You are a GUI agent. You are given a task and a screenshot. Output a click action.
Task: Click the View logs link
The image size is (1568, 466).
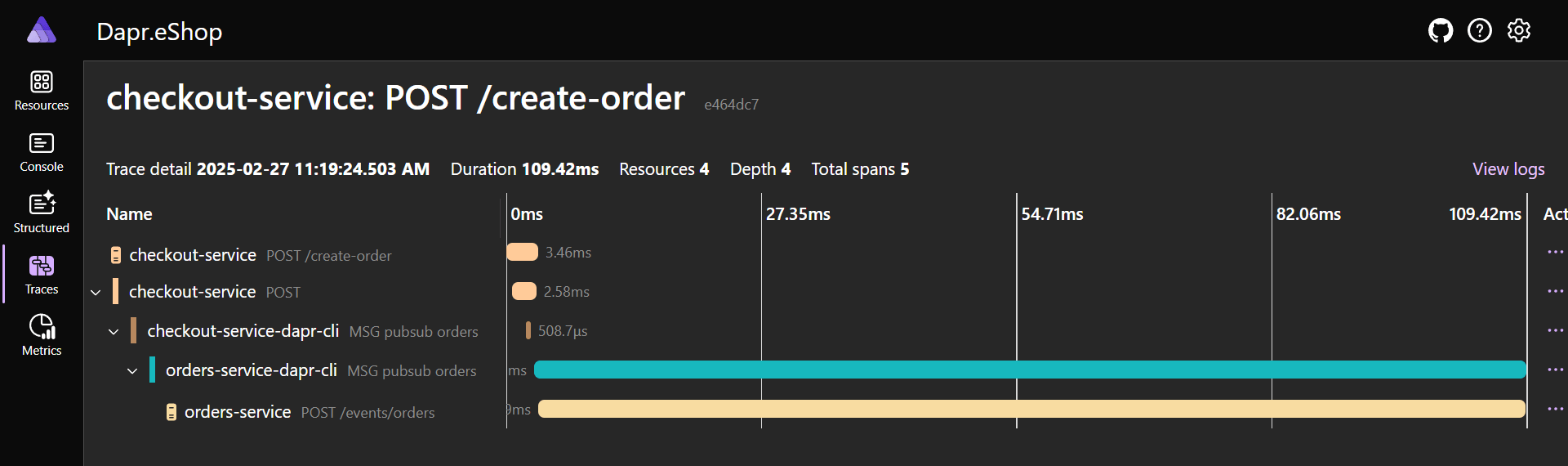click(1508, 169)
